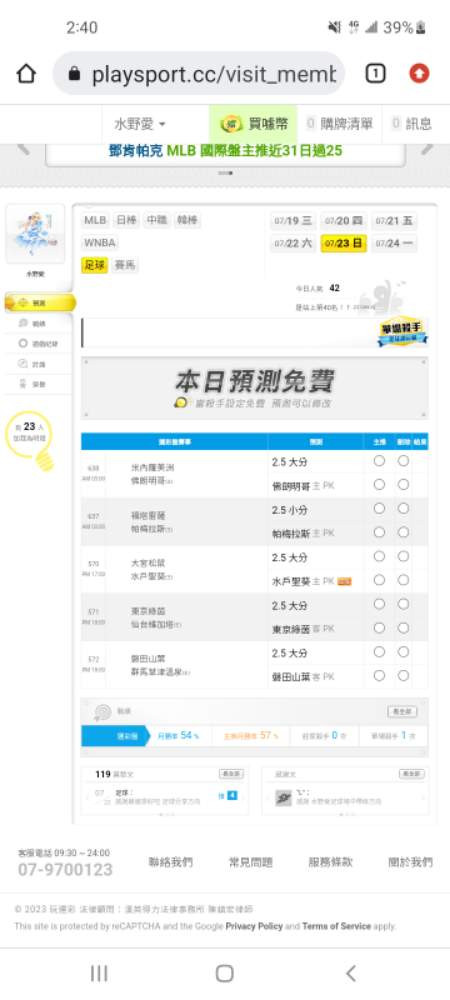Choose date 07/24 一
Image resolution: width=450 pixels, height=1000 pixels.
coord(394,244)
